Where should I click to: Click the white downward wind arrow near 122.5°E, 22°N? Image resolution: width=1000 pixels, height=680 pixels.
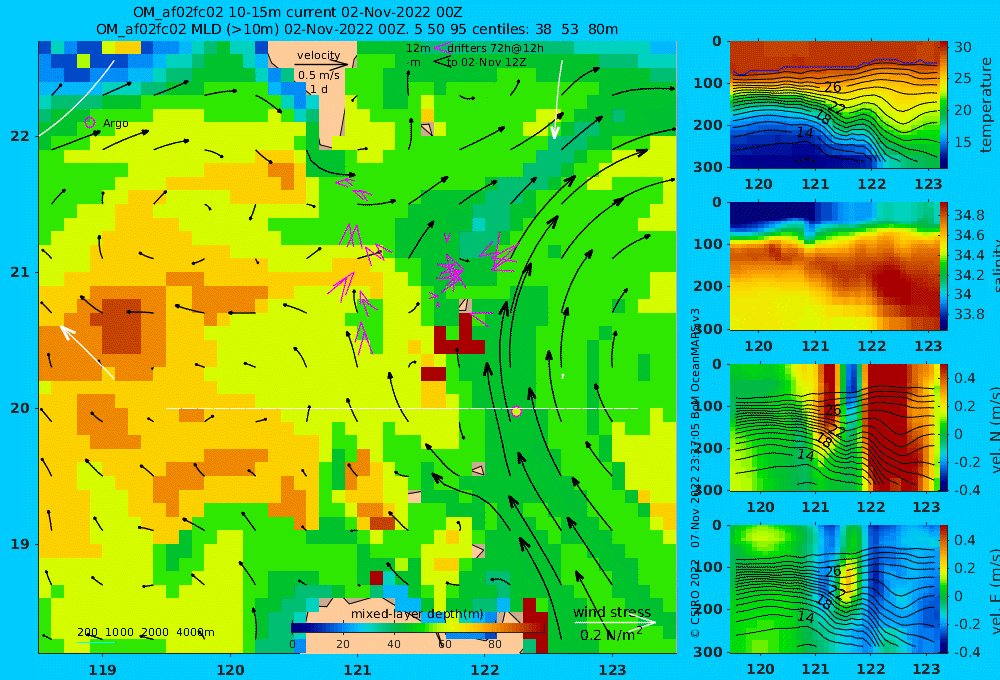click(x=558, y=100)
